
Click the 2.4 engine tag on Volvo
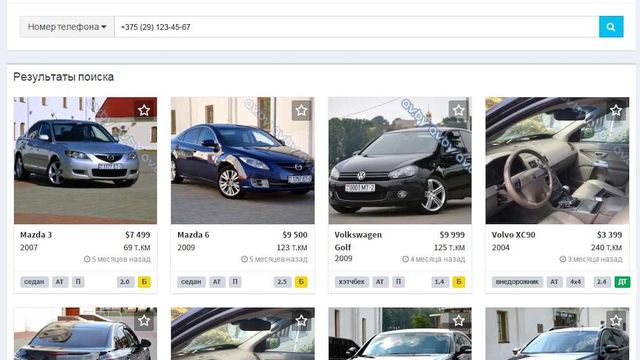pos(602,282)
